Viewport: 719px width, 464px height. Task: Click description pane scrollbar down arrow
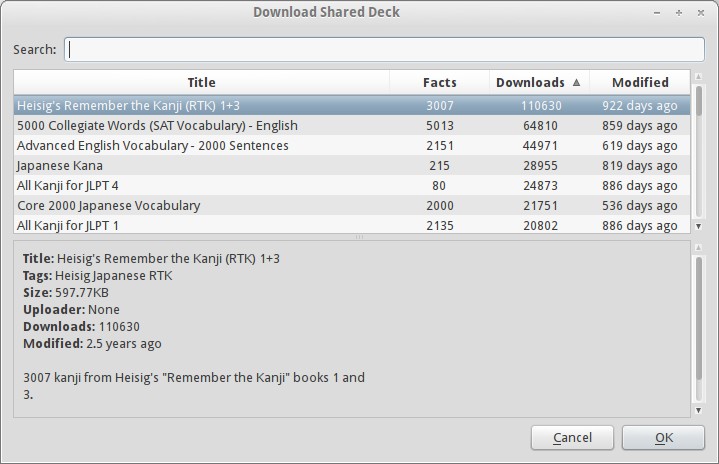698,410
